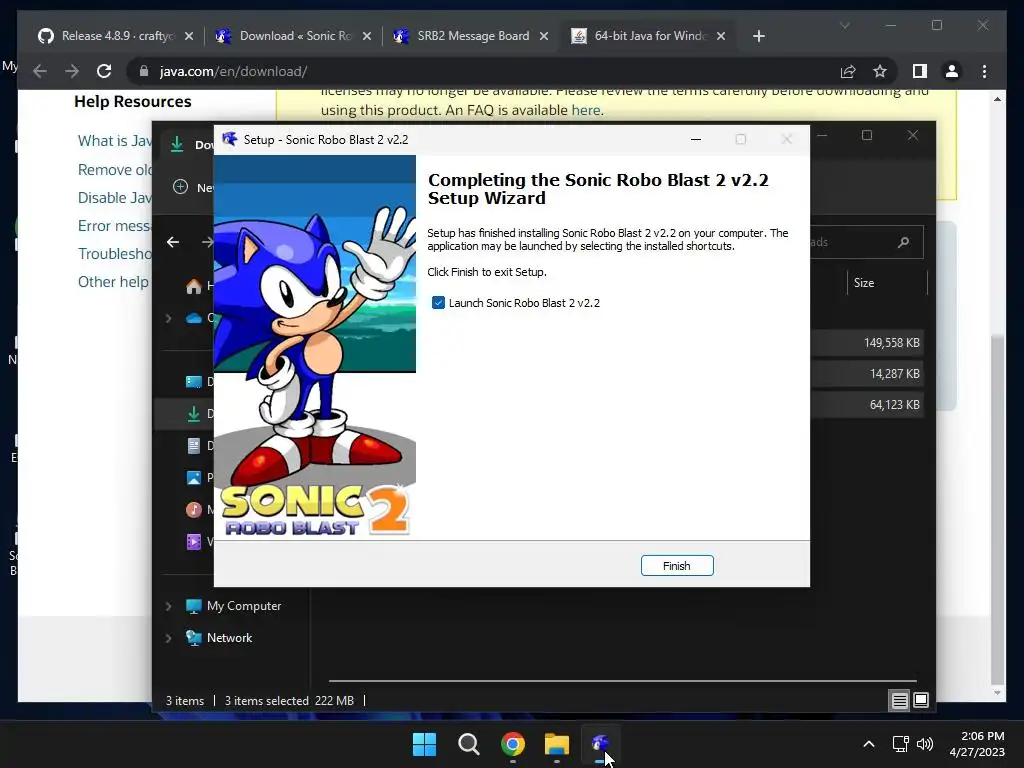Screen dimensions: 1024x768
Task: Select the 64,123 KB file row
Action: click(x=867, y=405)
